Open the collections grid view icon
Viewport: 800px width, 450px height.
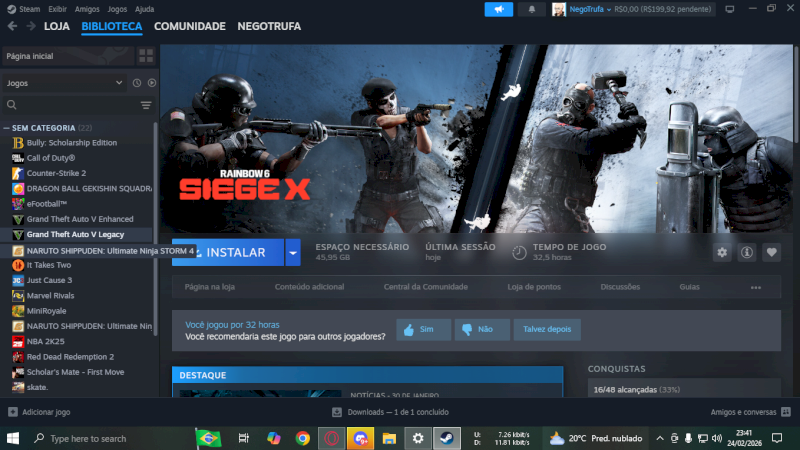(146, 56)
